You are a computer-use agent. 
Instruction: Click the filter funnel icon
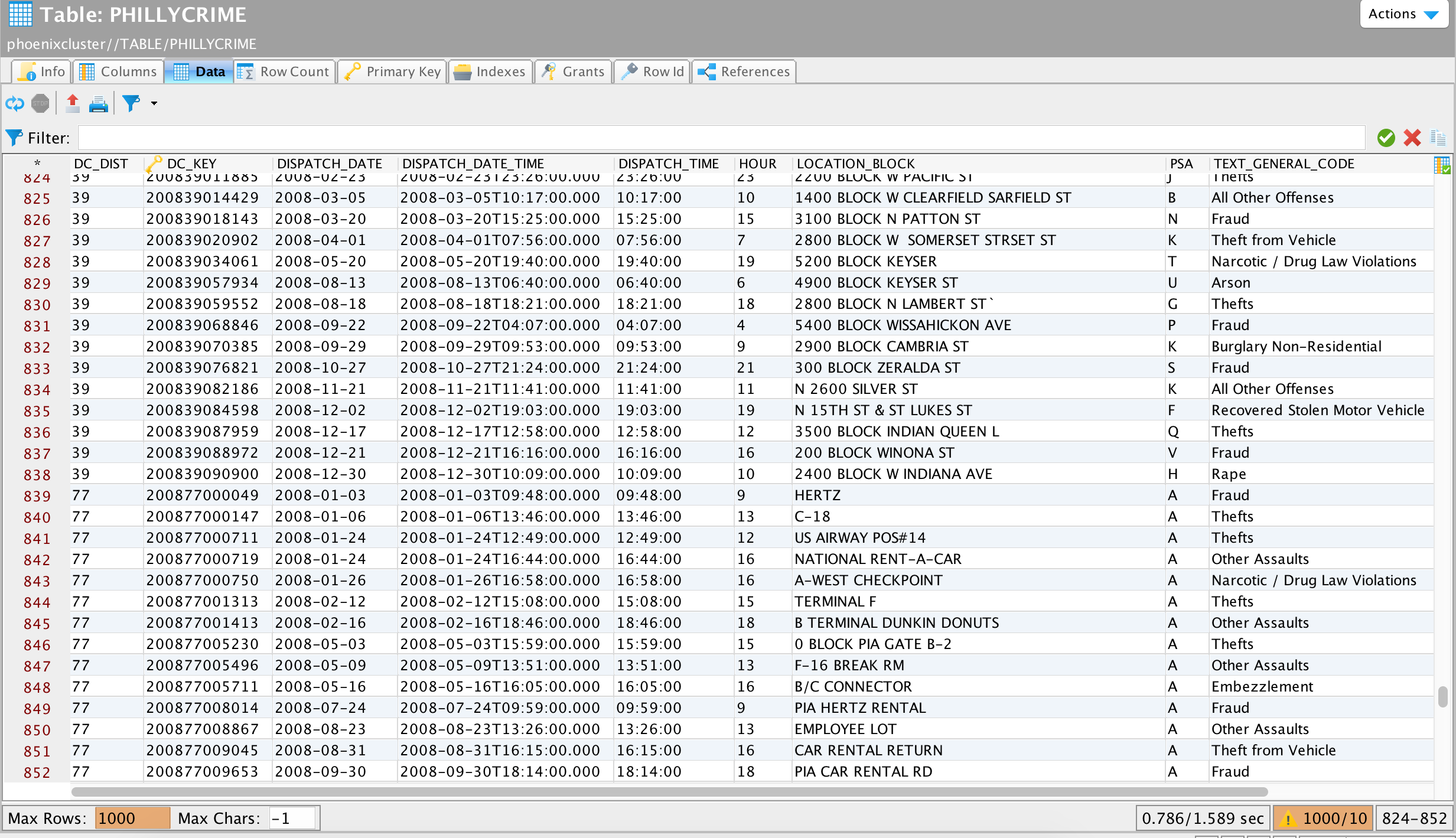pos(130,103)
